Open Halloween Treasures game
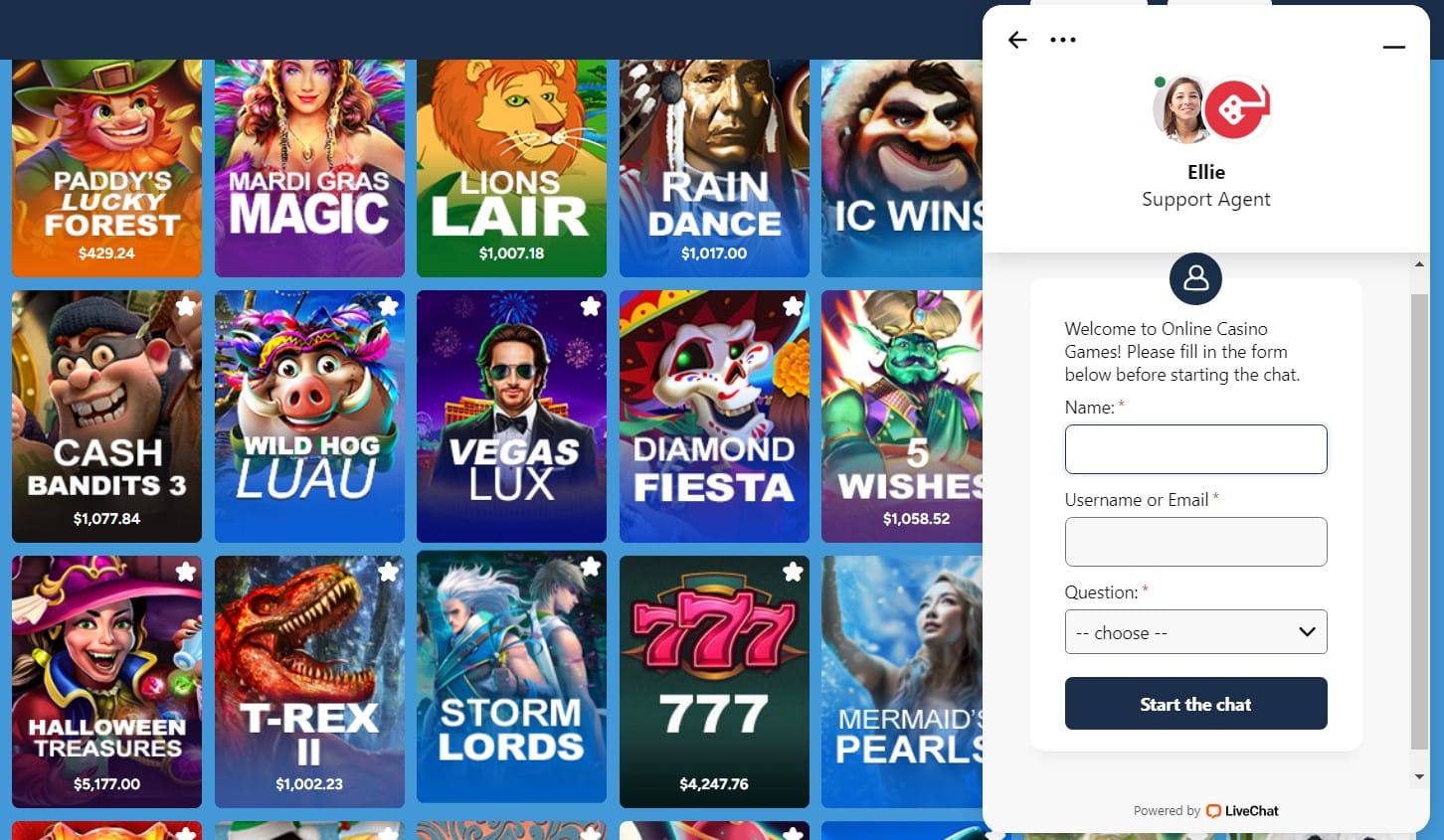Image resolution: width=1444 pixels, height=840 pixels. coord(106,682)
